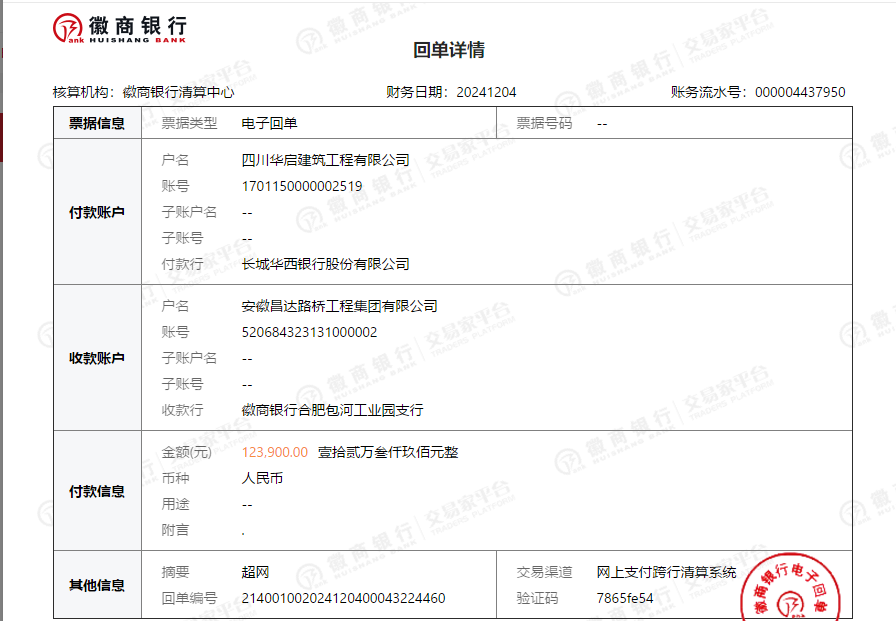Click the 收款账户 section header
896x621 pixels.
pos(97,358)
